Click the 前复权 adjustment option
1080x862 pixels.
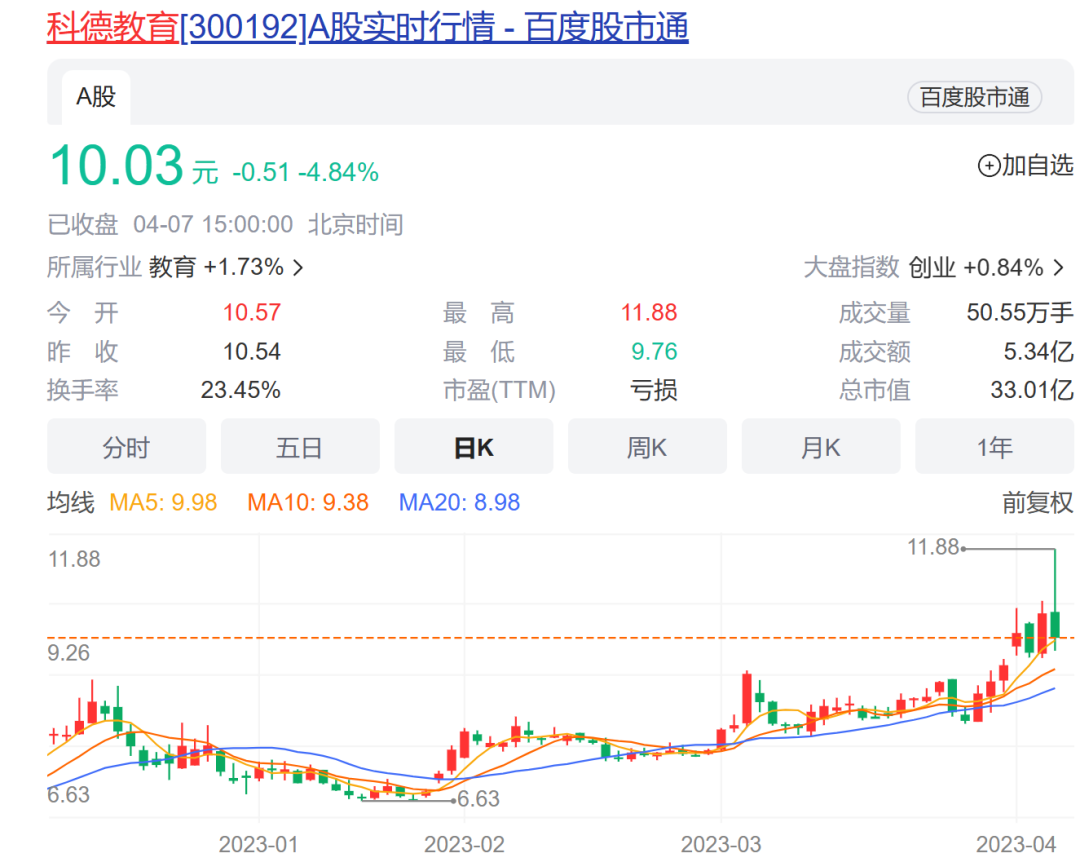coord(1037,502)
